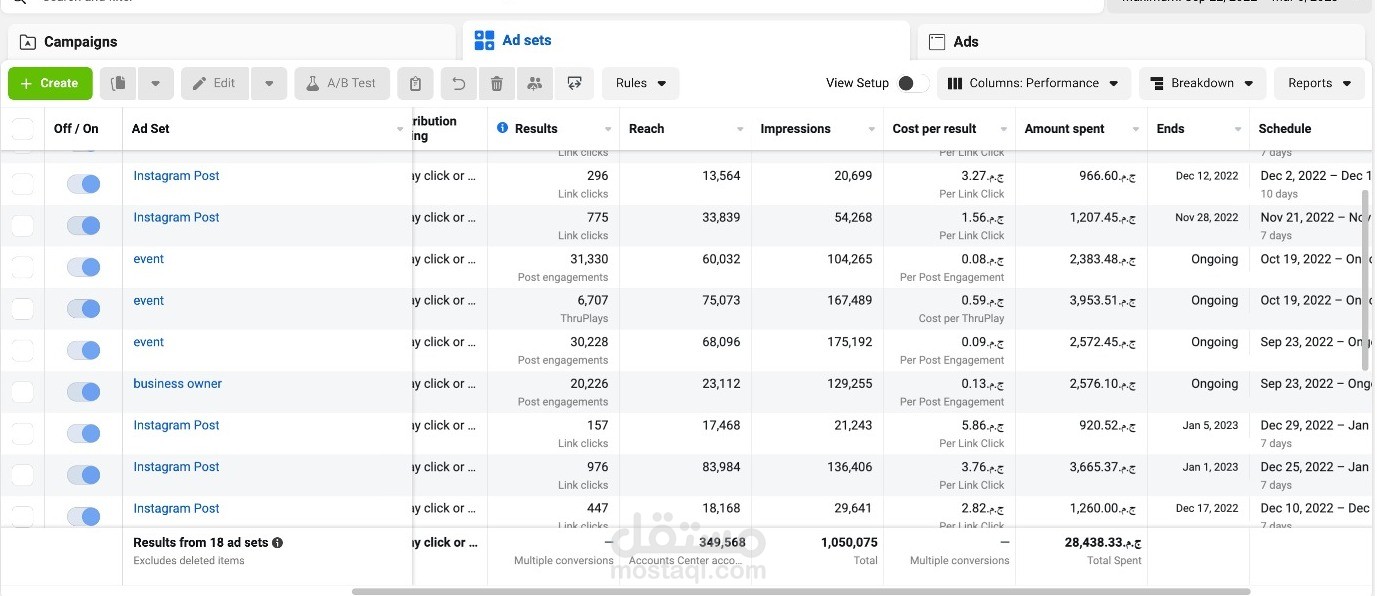Click impressions value 129,255

tap(848, 383)
